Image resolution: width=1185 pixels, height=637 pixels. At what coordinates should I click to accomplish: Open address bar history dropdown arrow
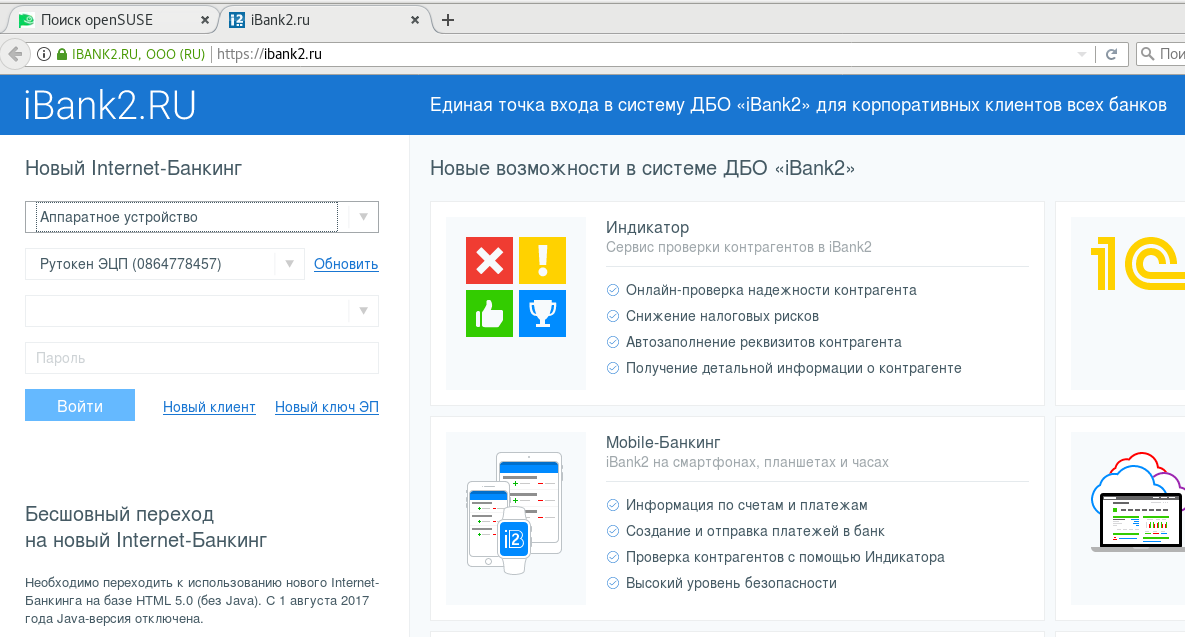click(x=1081, y=54)
